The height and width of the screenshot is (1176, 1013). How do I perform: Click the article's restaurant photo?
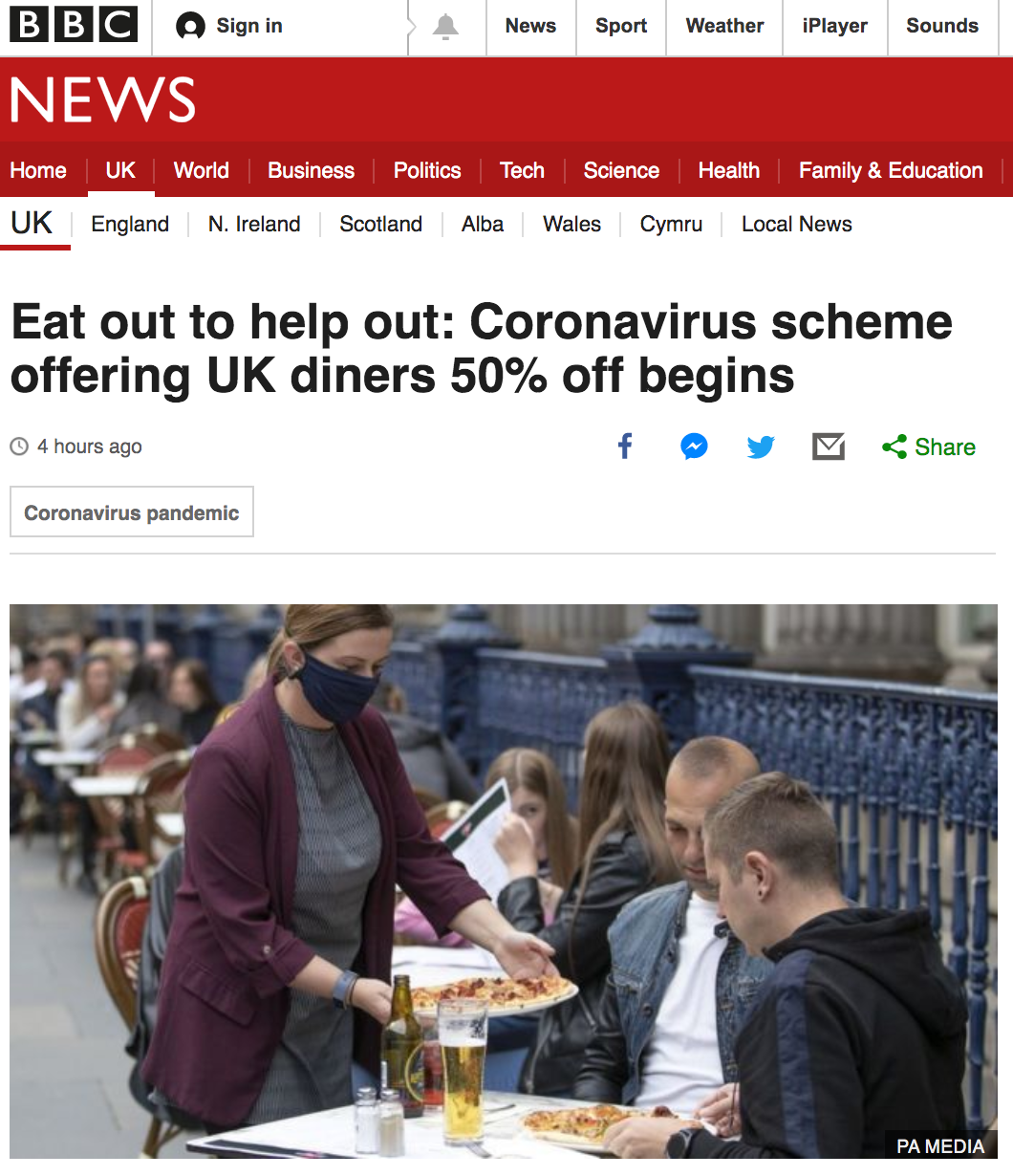tap(504, 881)
